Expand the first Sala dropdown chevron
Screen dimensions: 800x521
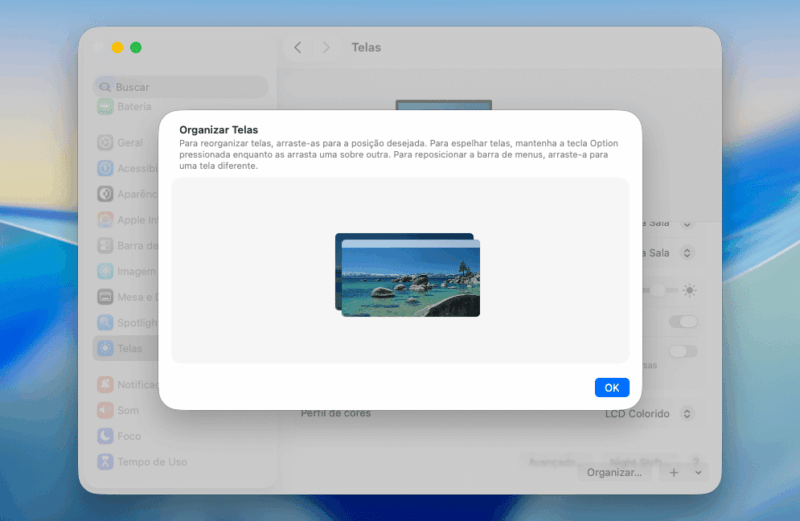[687, 224]
